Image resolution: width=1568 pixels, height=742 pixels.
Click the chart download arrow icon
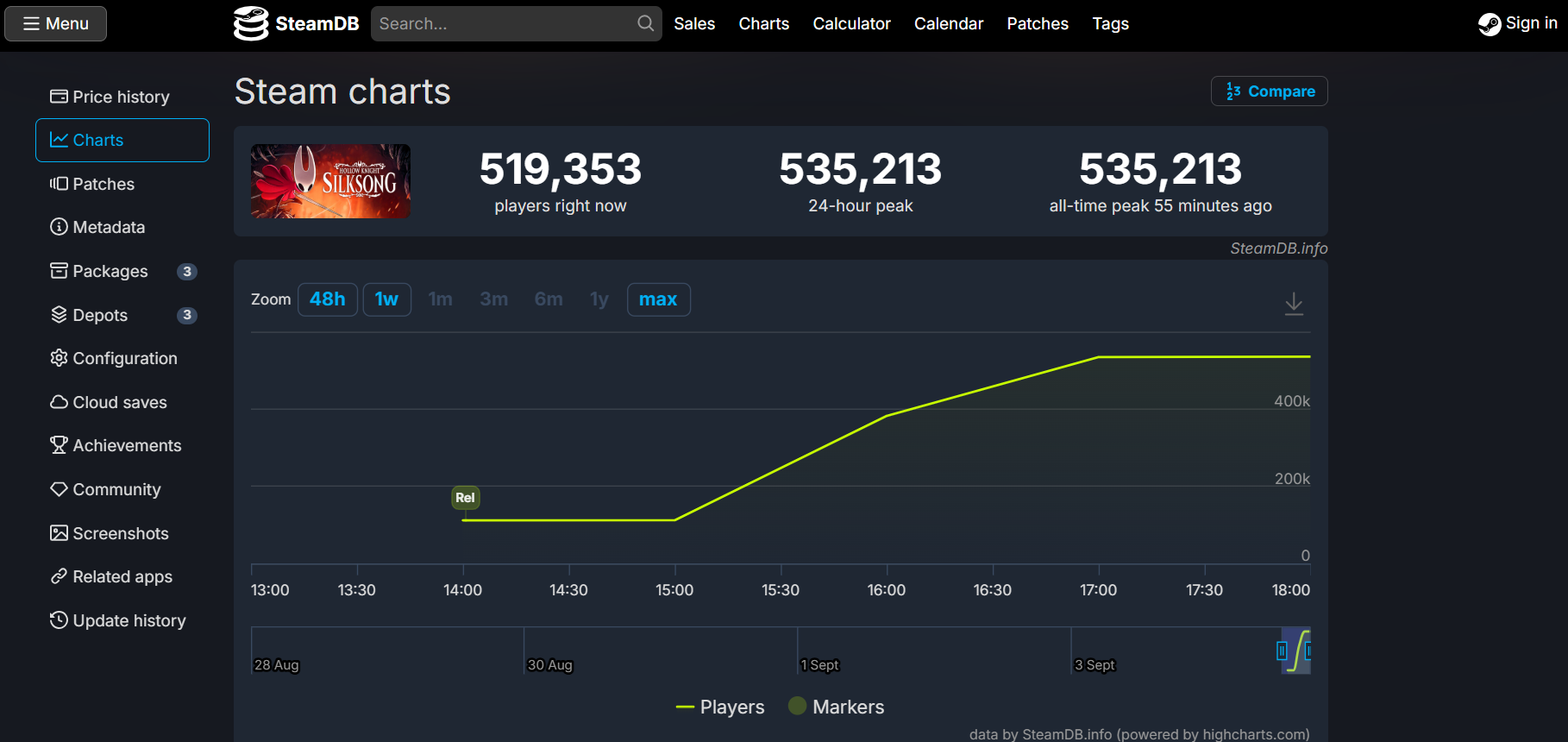tap(1294, 304)
